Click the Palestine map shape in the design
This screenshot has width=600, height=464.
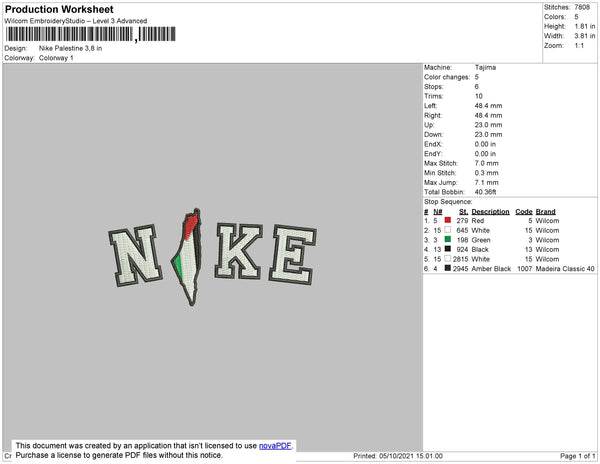[x=188, y=257]
